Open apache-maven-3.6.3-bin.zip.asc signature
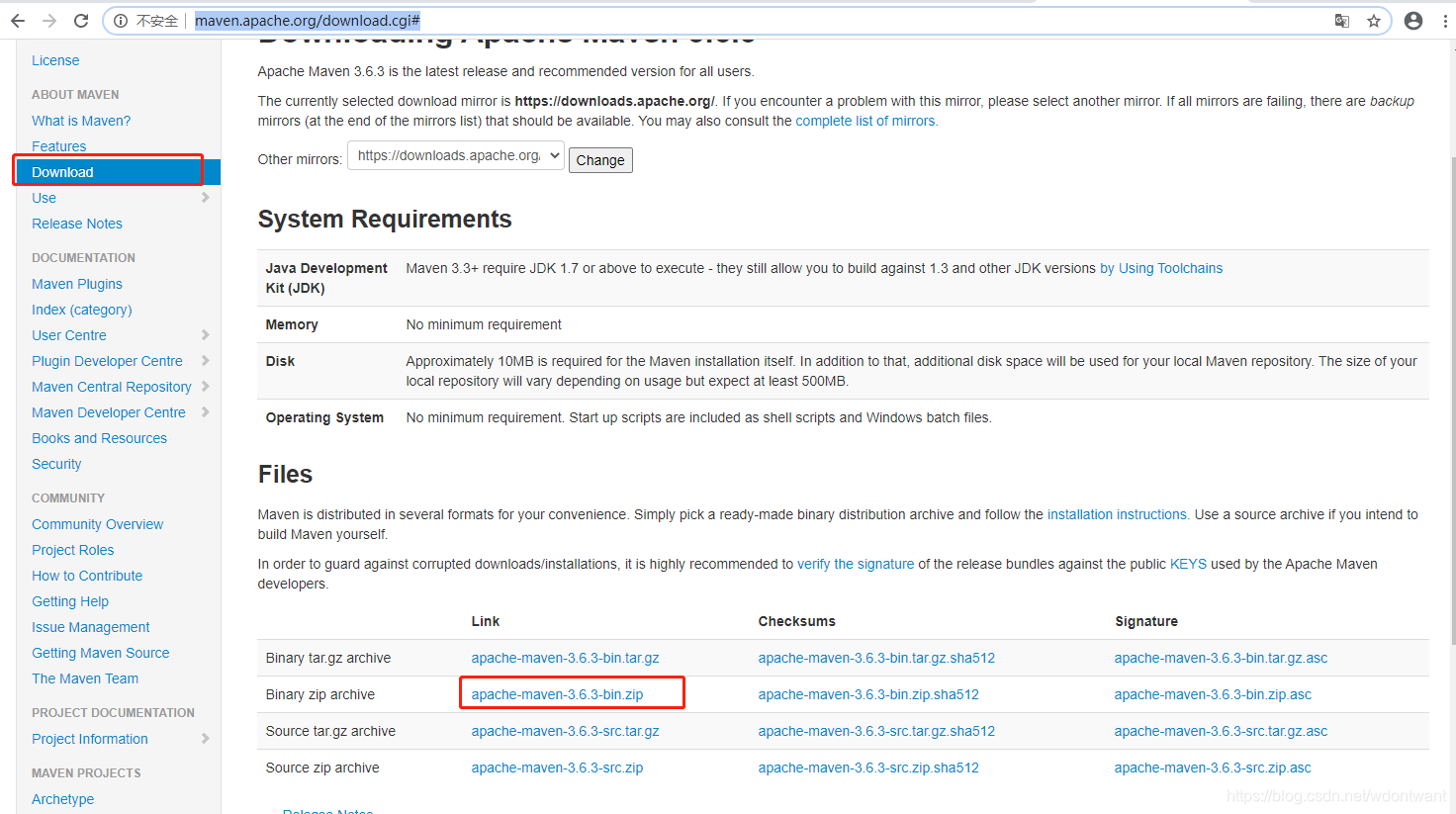The height and width of the screenshot is (814, 1456). [x=1213, y=694]
